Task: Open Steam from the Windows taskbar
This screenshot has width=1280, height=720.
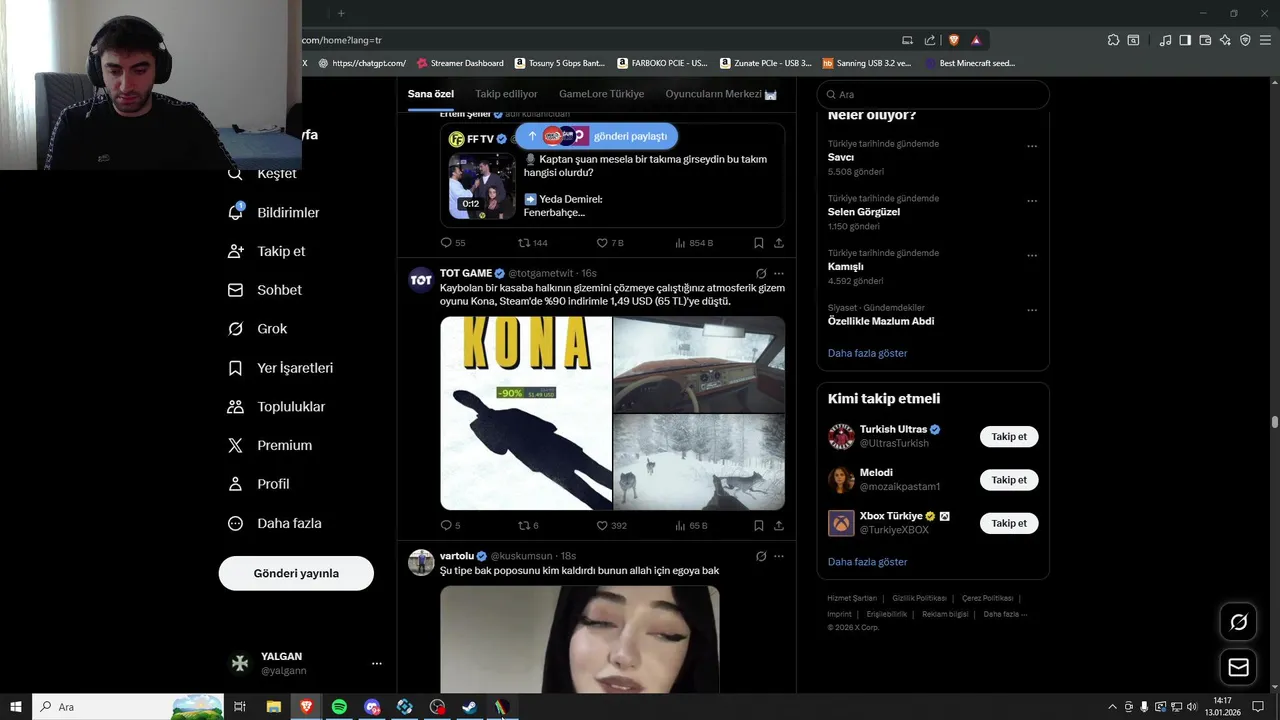Action: pos(469,707)
